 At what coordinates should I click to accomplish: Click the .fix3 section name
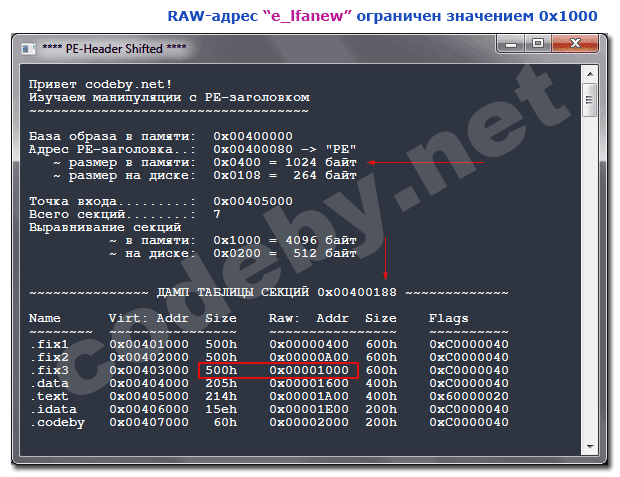tap(49, 371)
